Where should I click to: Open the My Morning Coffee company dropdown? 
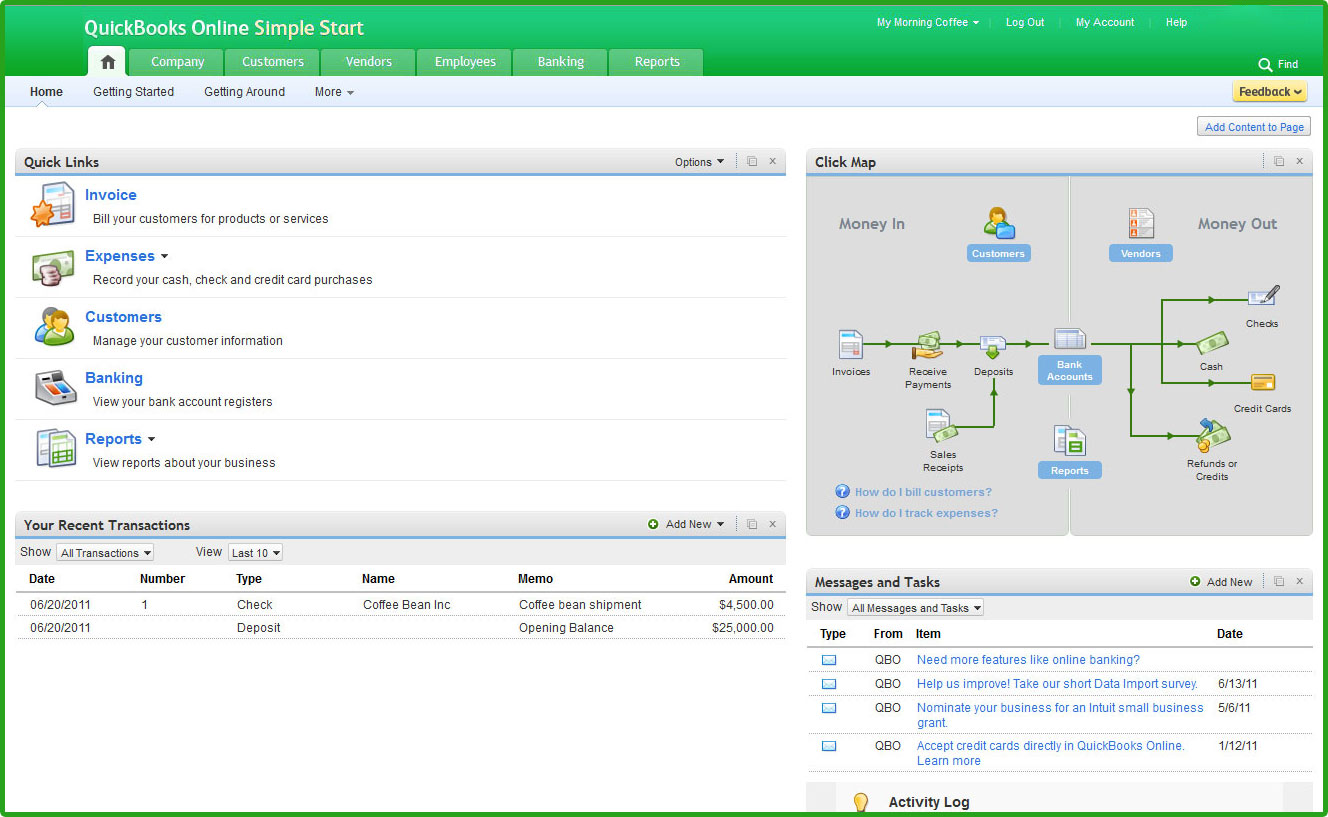[928, 22]
